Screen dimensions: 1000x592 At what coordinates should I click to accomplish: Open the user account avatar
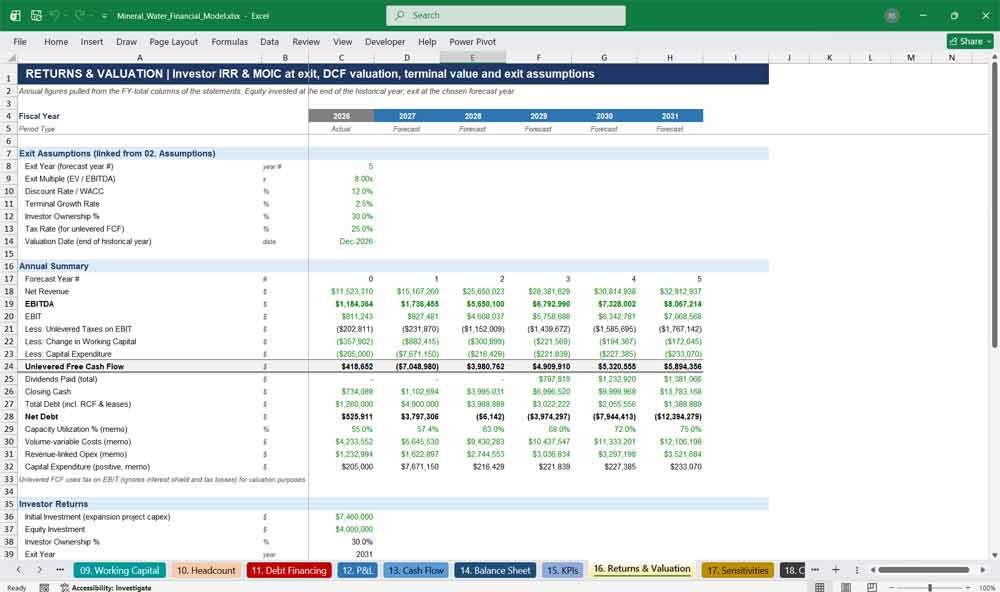point(892,16)
